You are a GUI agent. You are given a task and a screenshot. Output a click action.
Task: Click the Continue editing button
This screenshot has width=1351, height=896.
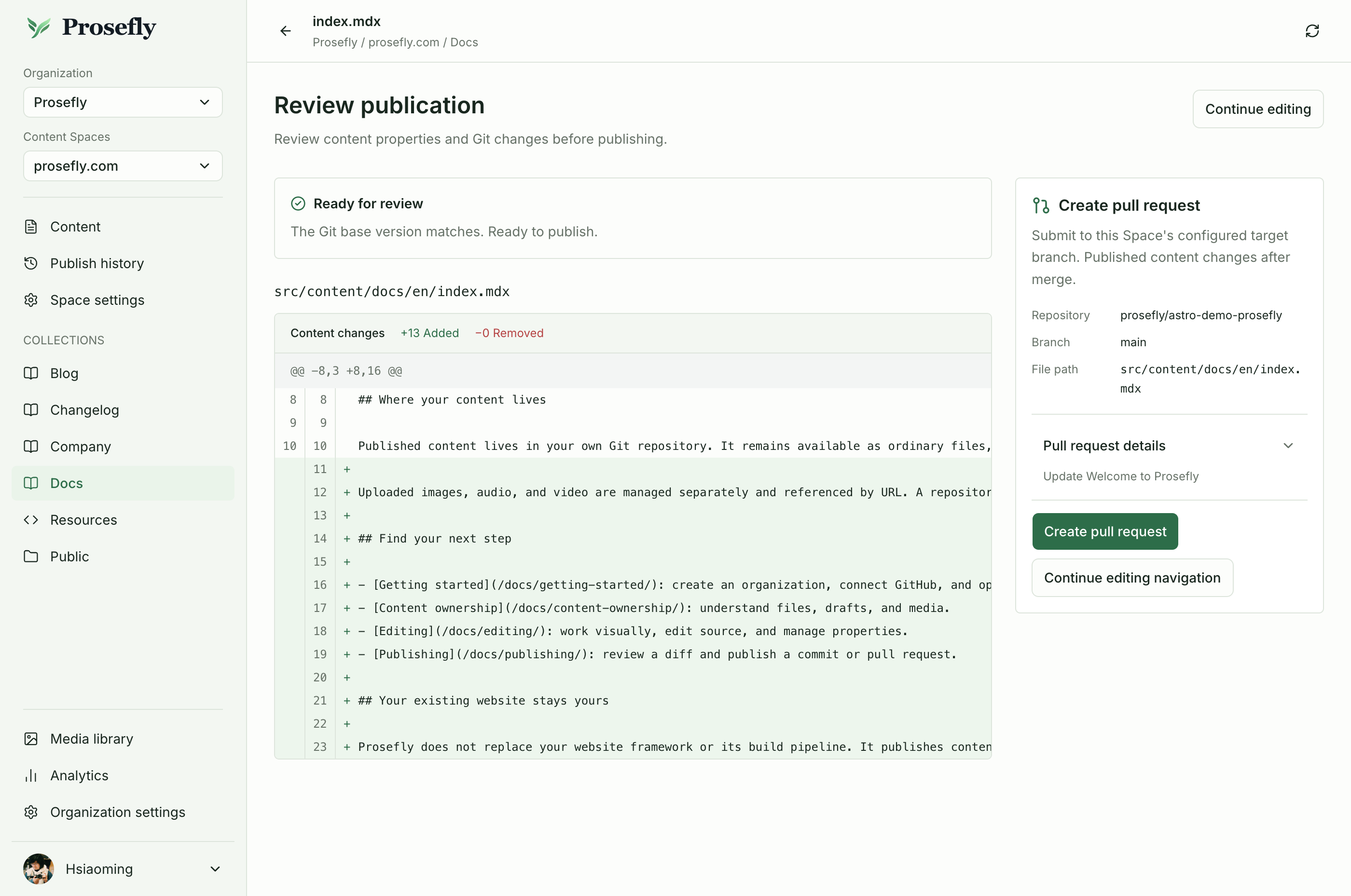pyautogui.click(x=1258, y=109)
